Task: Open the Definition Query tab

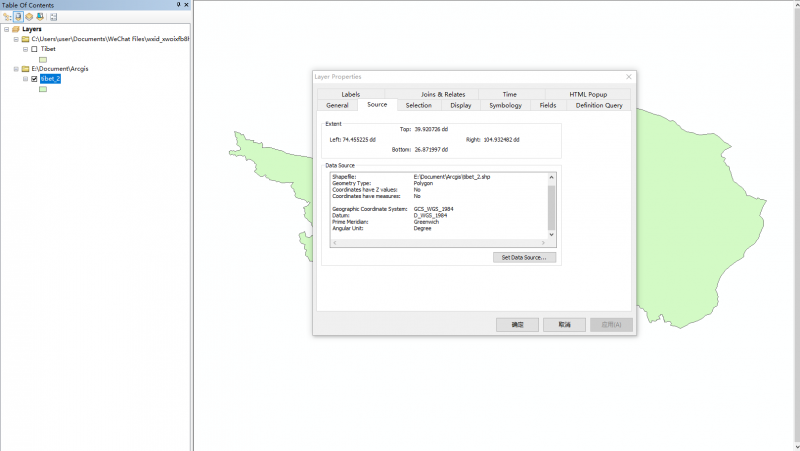Action: pyautogui.click(x=598, y=105)
